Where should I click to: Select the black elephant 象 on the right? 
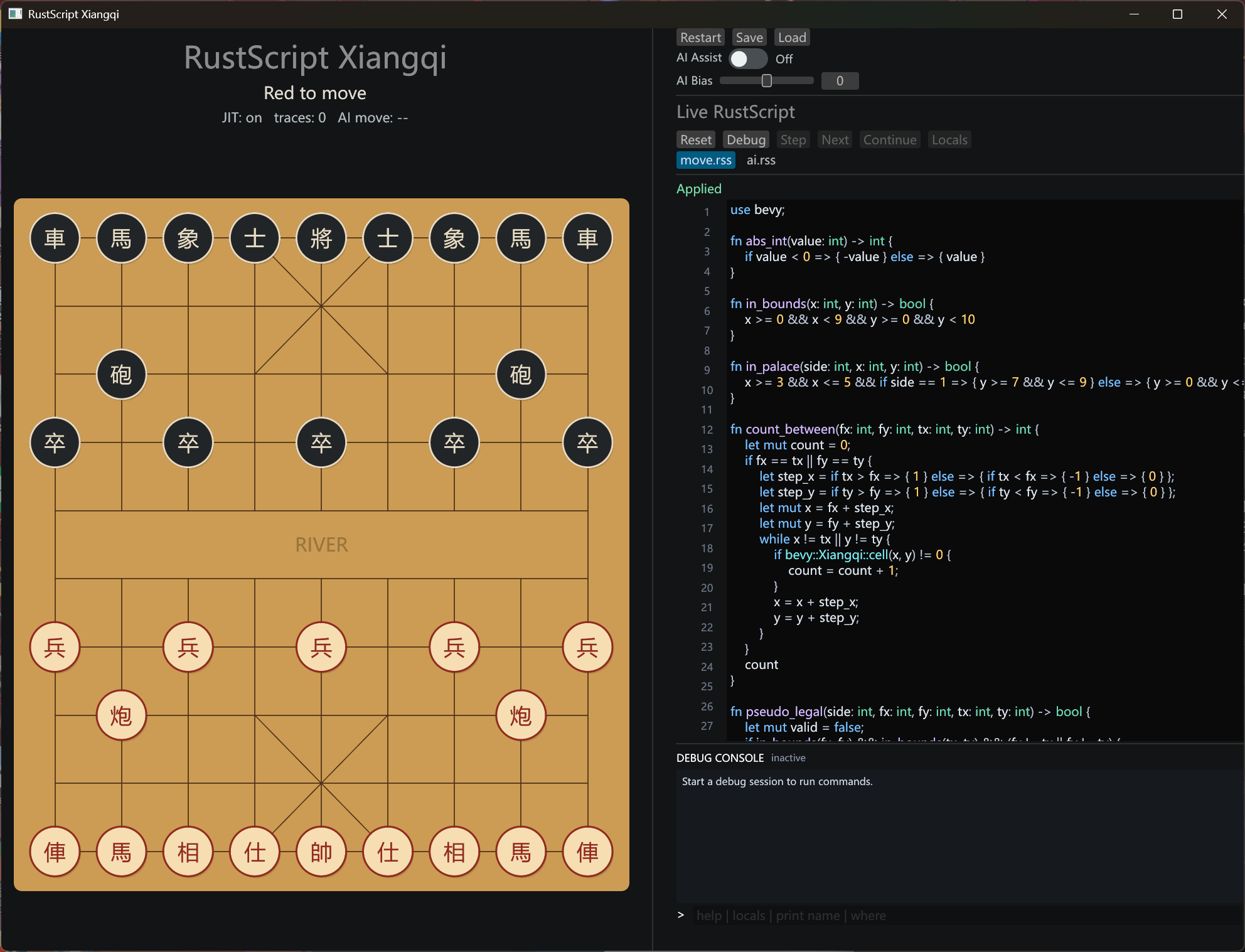click(454, 238)
